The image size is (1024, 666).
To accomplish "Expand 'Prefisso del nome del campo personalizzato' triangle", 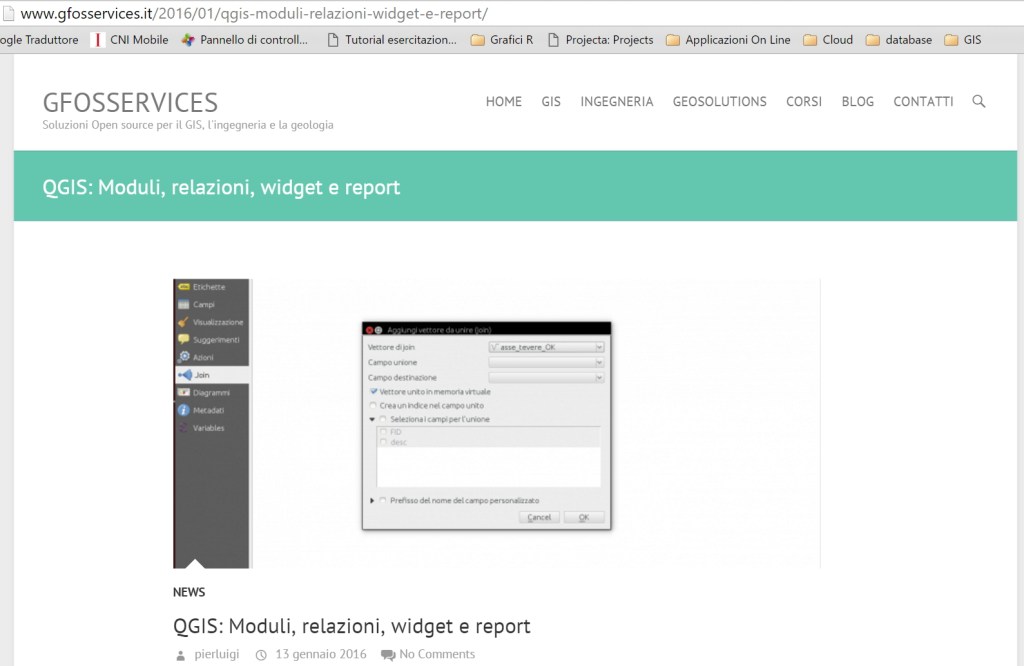I will [372, 500].
